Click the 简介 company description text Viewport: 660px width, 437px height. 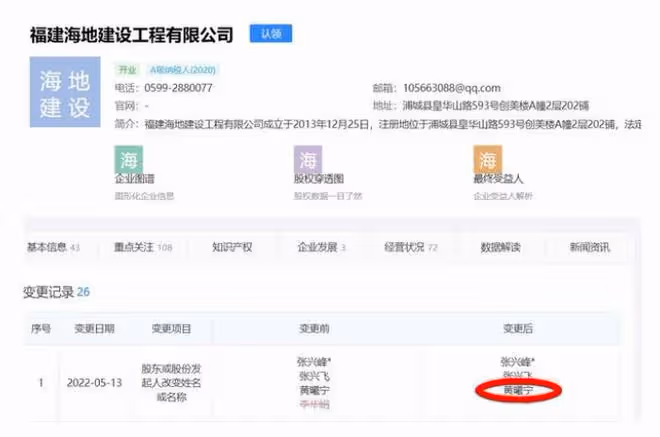(393, 124)
